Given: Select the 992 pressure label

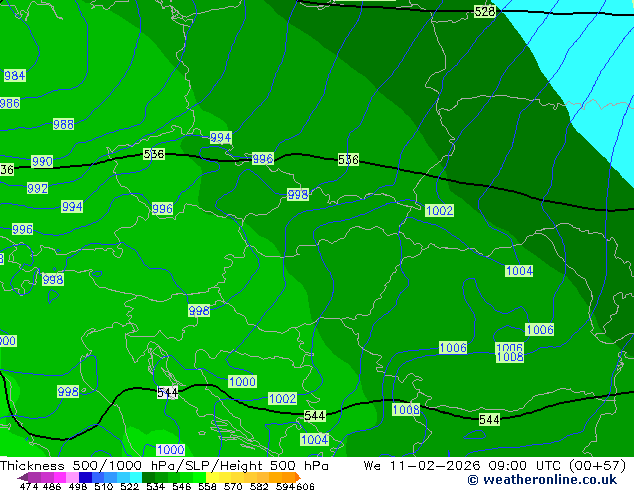Looking at the screenshot, I should coord(37,188).
